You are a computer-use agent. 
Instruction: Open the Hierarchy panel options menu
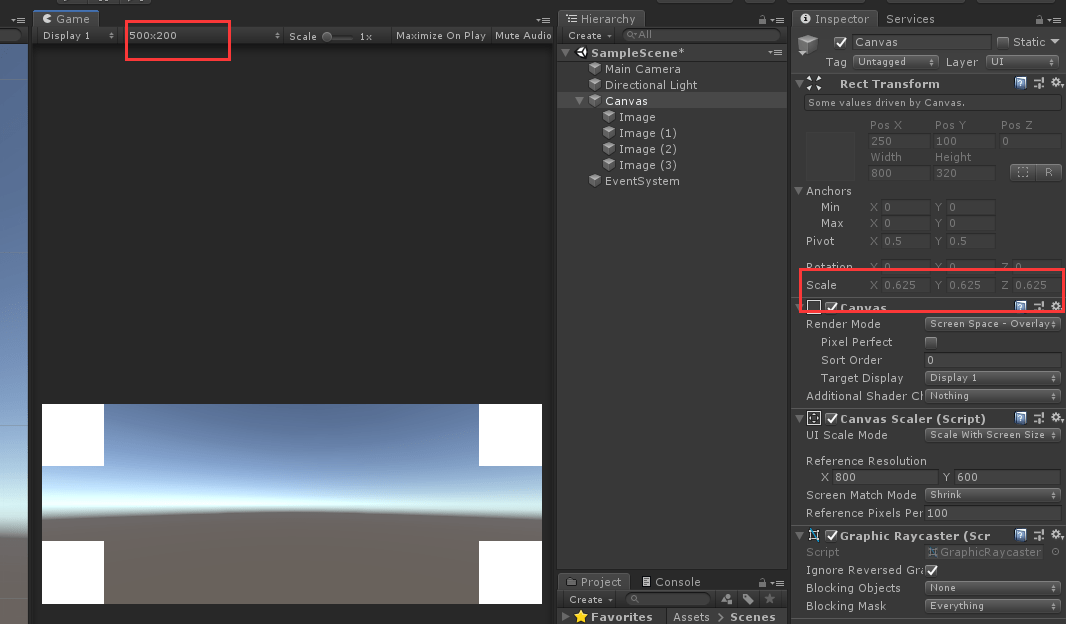[778, 20]
